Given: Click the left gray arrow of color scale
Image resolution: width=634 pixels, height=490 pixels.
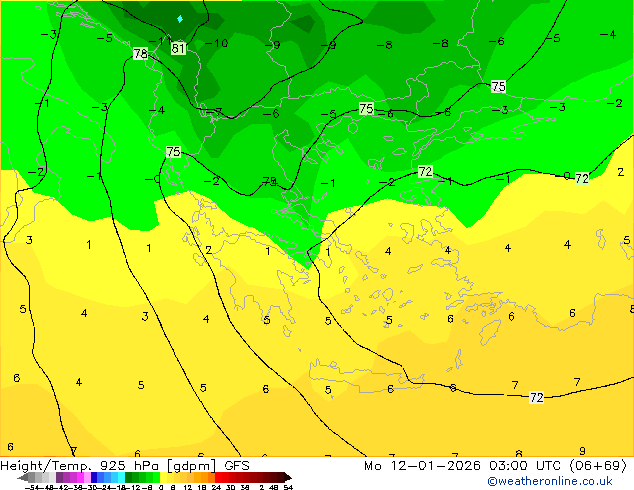Looking at the screenshot, I should [x=23, y=477].
